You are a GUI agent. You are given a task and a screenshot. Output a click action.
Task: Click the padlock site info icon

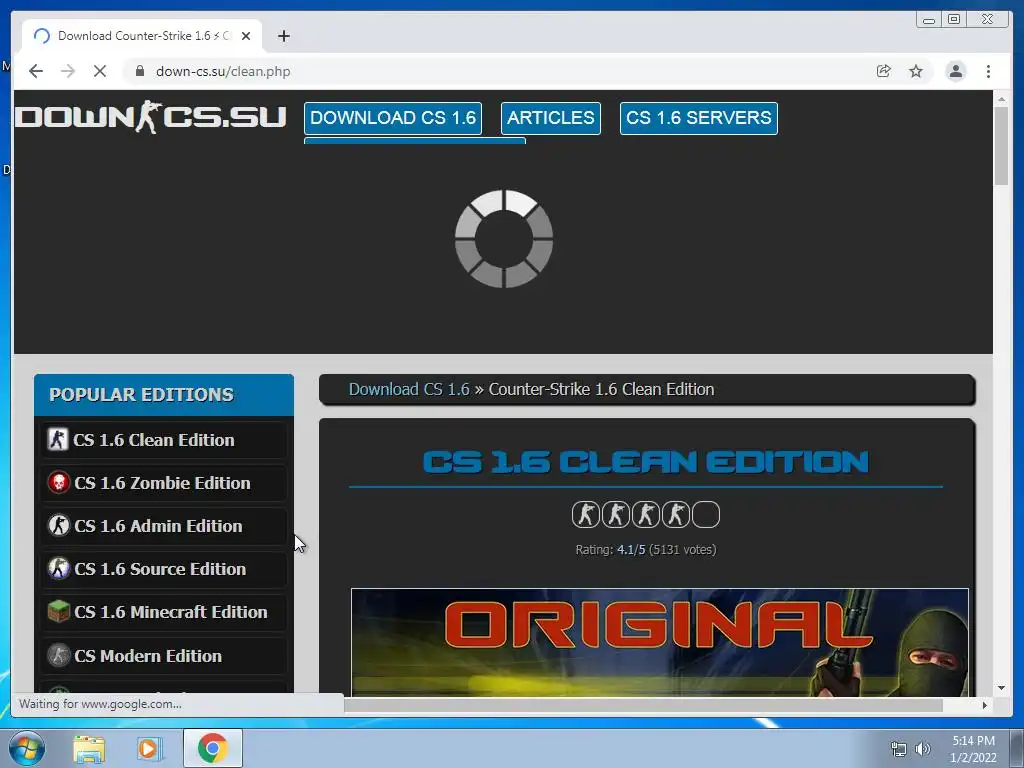pos(140,71)
